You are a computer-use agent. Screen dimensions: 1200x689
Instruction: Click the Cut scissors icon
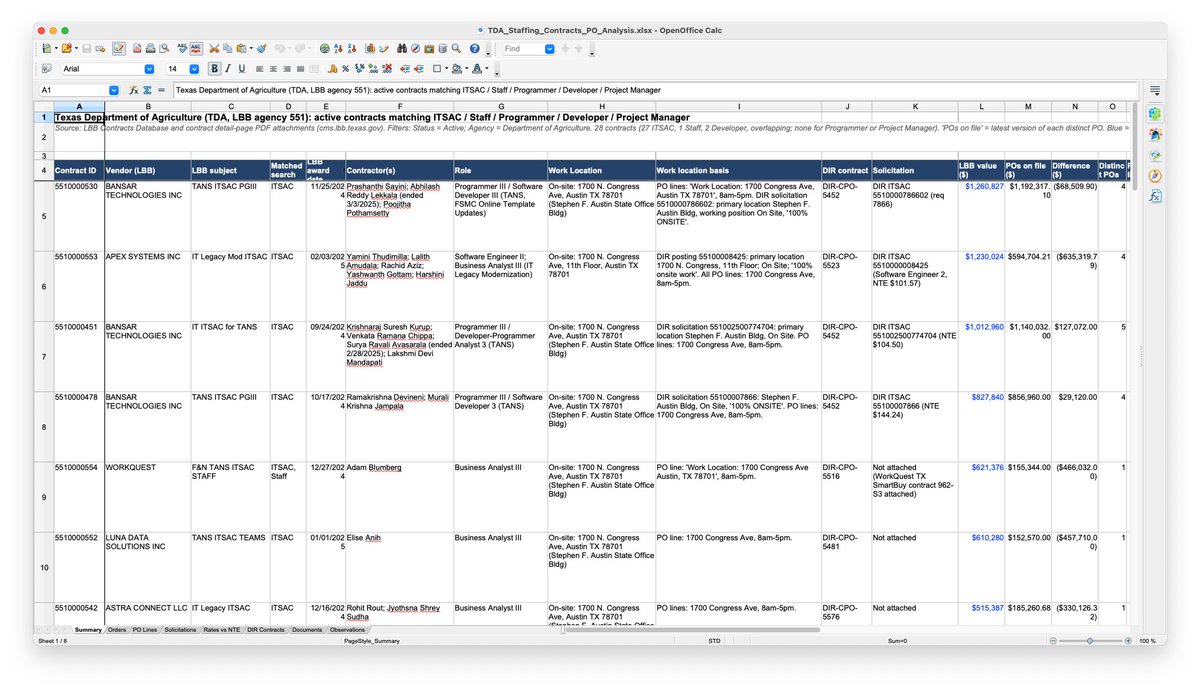click(214, 48)
